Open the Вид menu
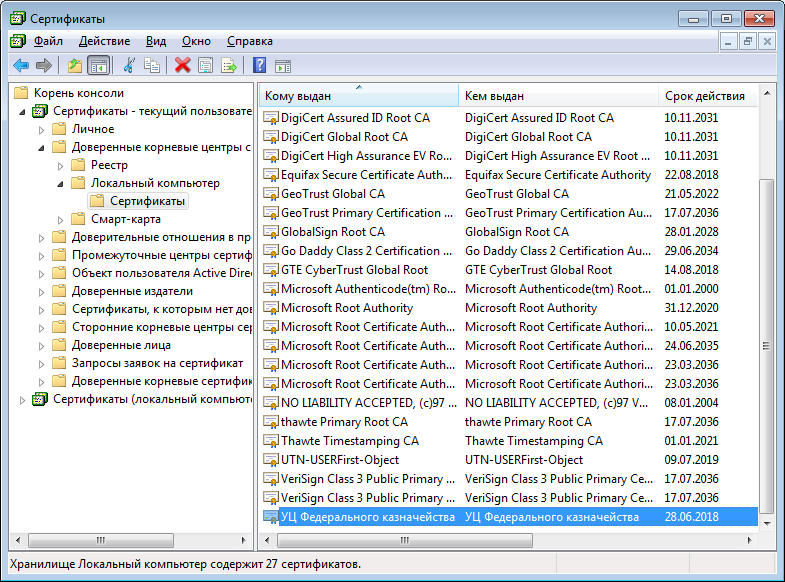785x582 pixels. point(156,41)
